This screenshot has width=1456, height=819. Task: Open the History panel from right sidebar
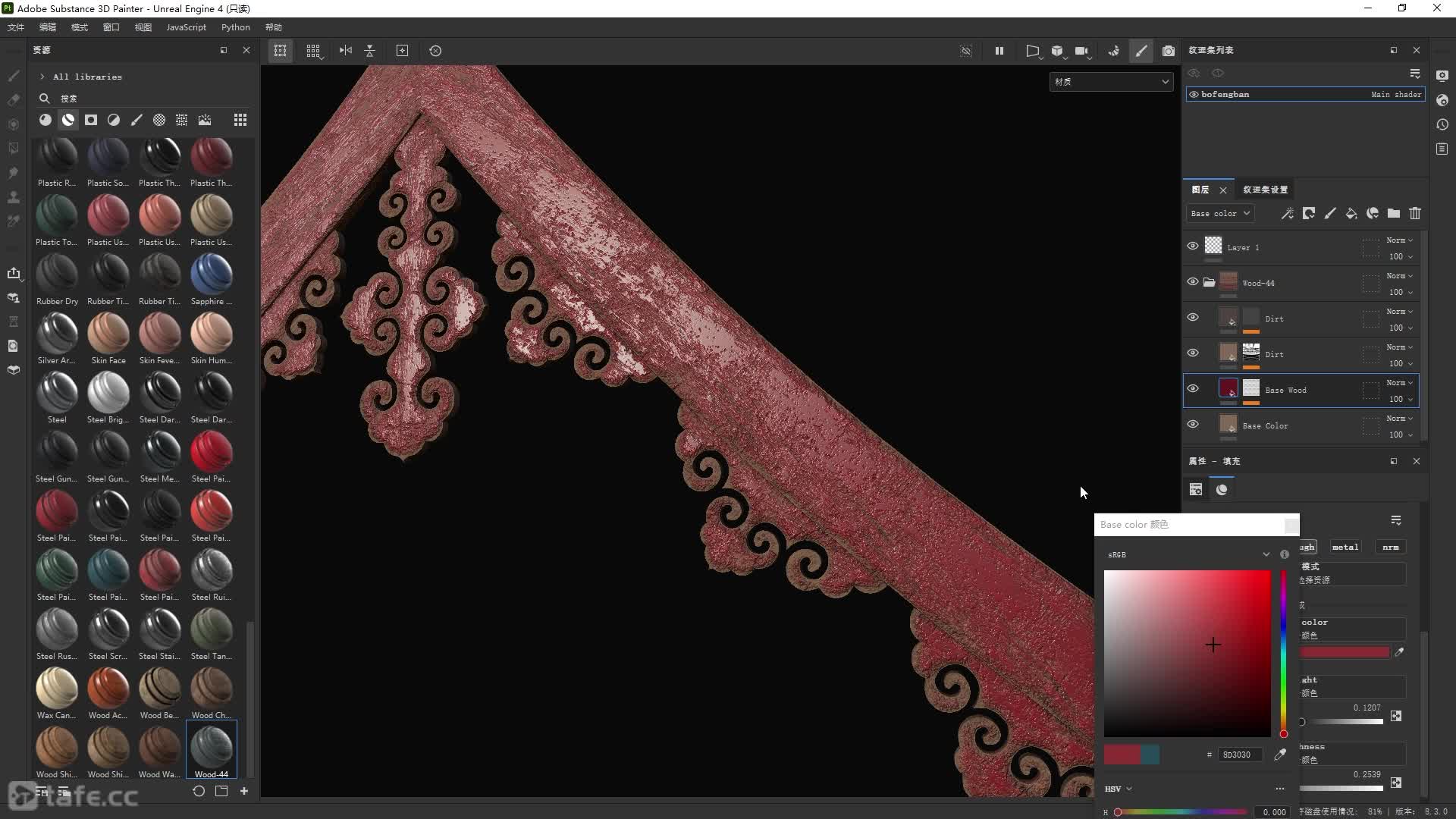(x=1442, y=124)
